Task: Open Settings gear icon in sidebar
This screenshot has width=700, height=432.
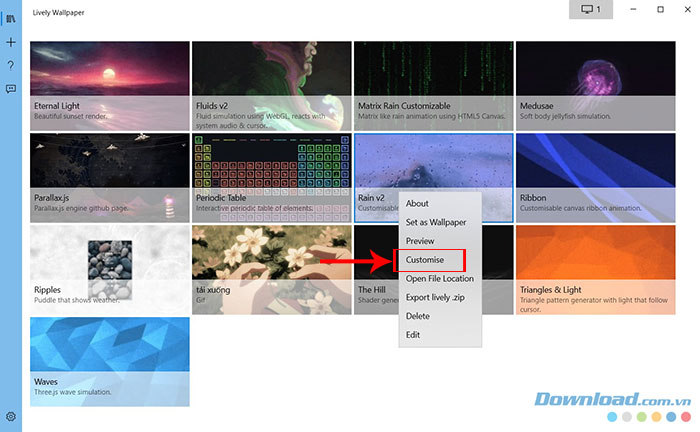Action: point(11,416)
